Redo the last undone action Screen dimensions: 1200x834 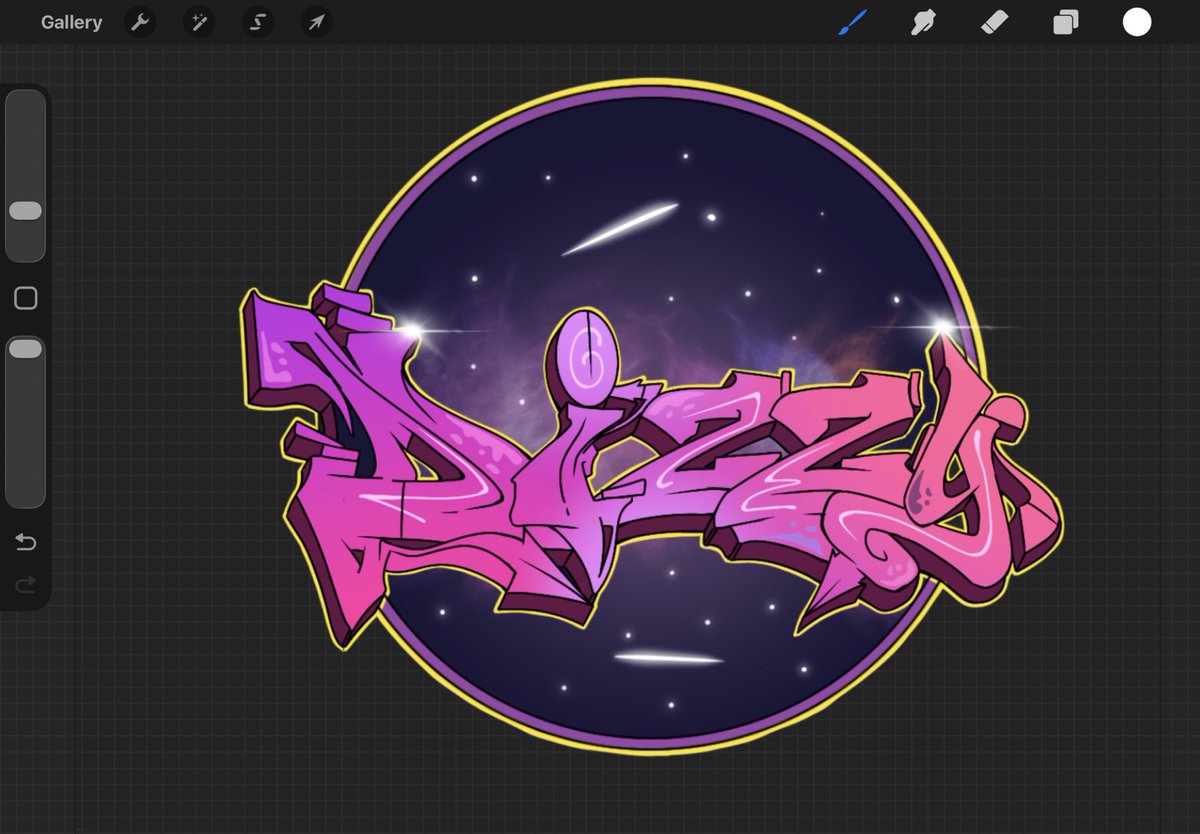pyautogui.click(x=25, y=584)
